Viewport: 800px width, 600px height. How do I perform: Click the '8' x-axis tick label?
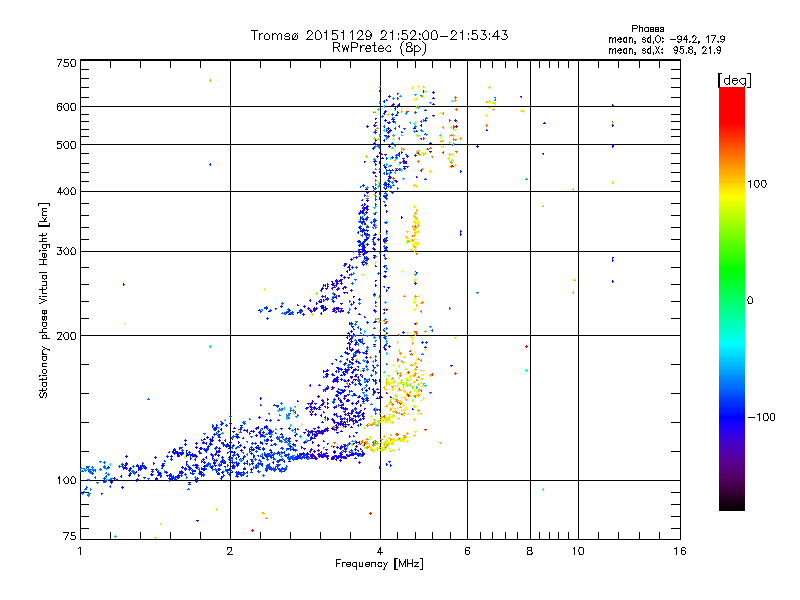pyautogui.click(x=530, y=551)
